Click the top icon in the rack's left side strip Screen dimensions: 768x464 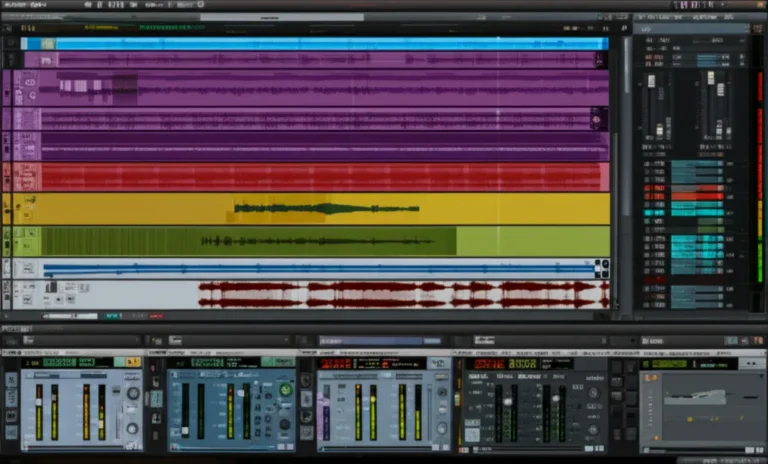pyautogui.click(x=11, y=379)
